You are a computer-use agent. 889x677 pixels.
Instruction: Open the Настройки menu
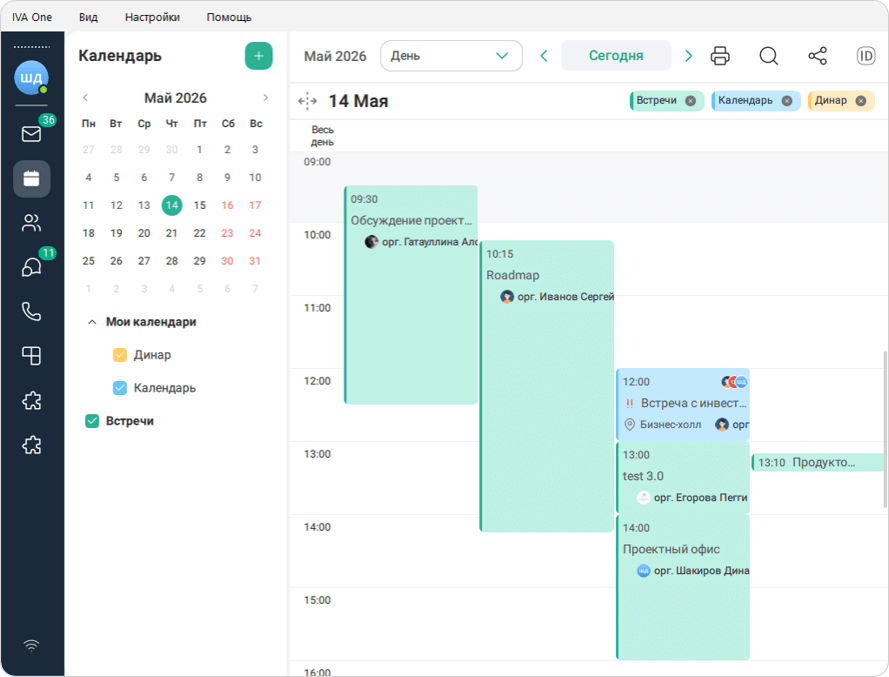point(152,17)
